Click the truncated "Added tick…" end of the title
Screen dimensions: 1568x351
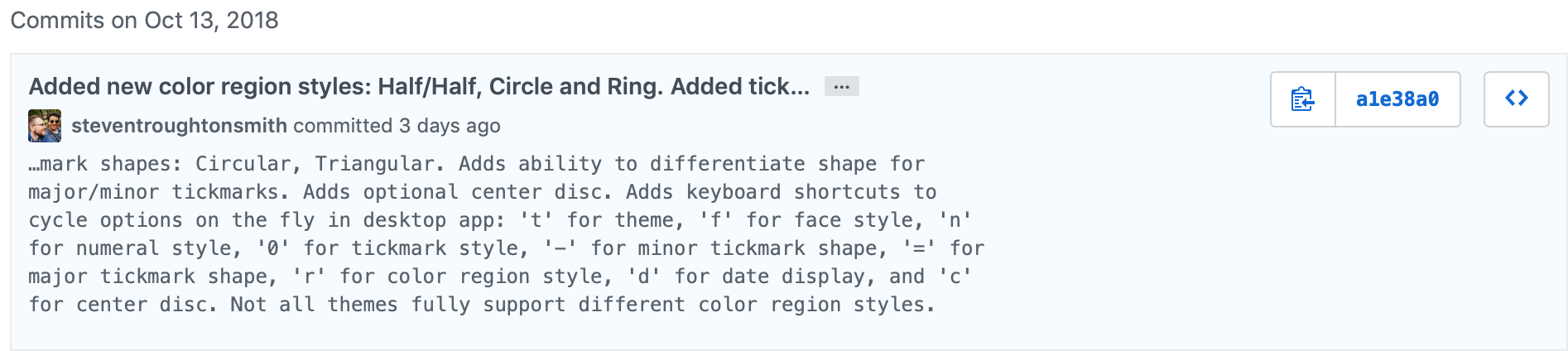[740, 86]
